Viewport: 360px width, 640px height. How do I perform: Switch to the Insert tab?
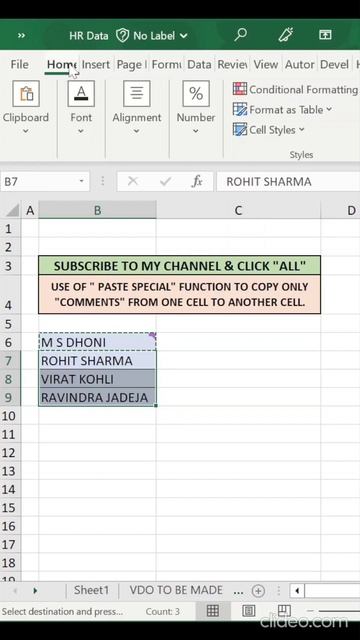click(96, 64)
